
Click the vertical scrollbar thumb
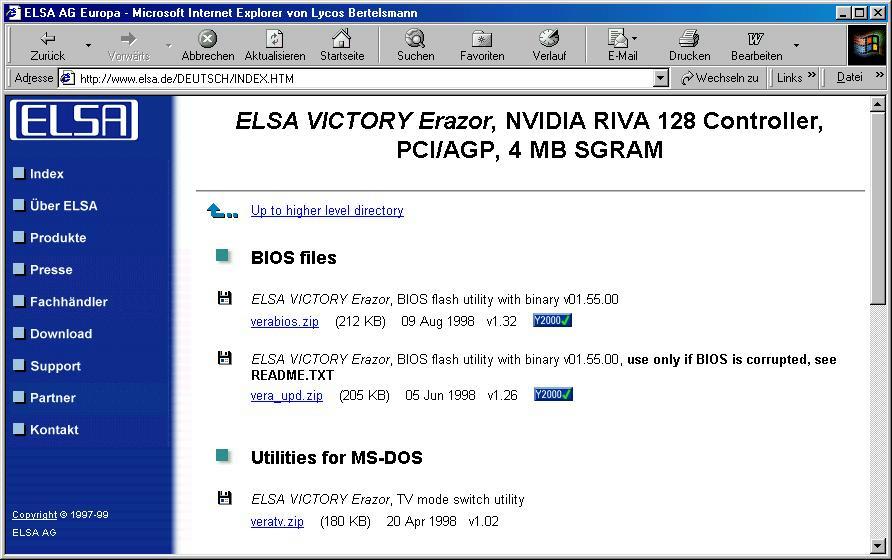(x=877, y=208)
